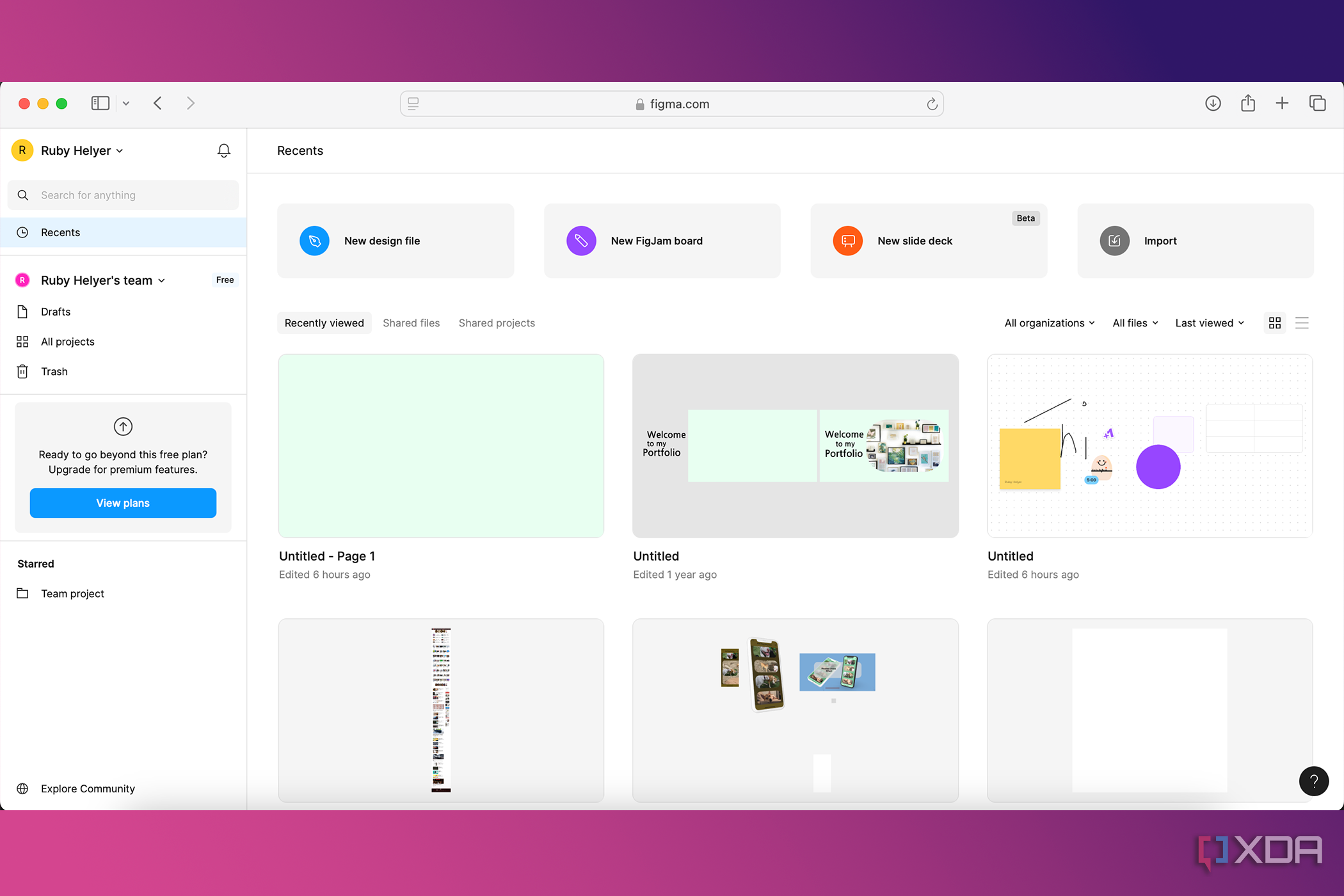
Task: Open notifications bell in Figma sidebar
Action: (x=223, y=151)
